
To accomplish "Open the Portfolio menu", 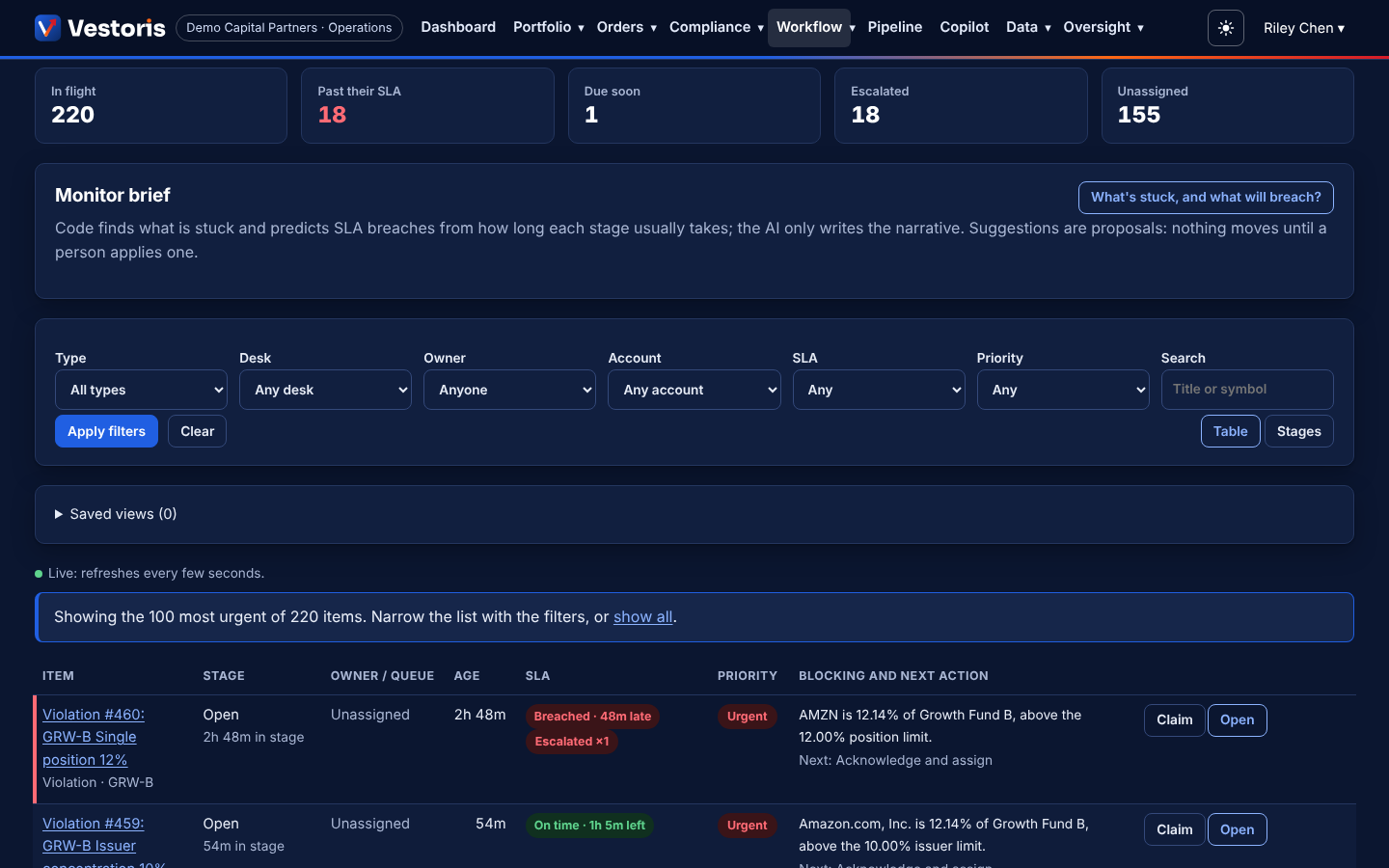I will (x=548, y=27).
